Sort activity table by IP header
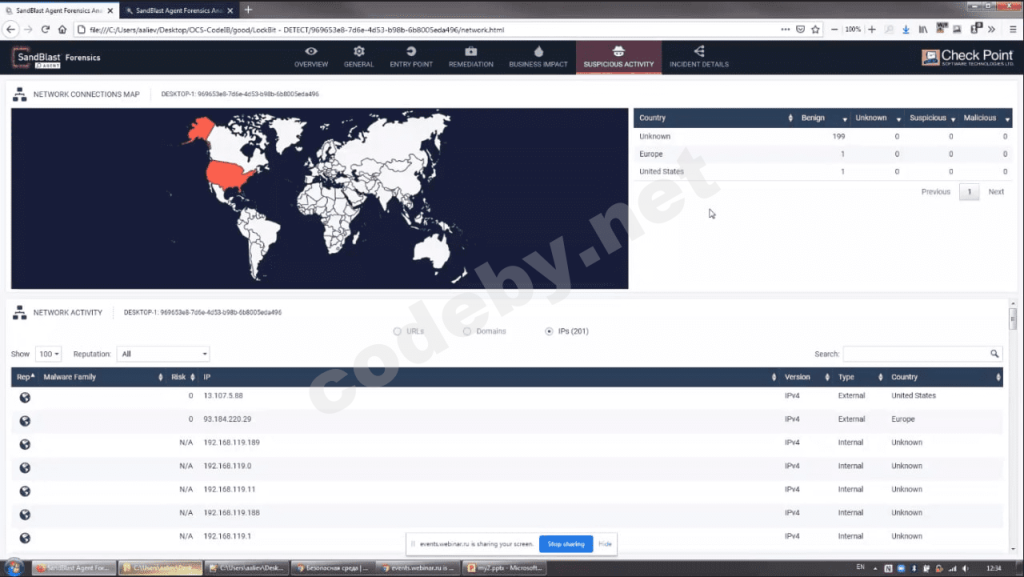The width and height of the screenshot is (1024, 577). pyautogui.click(x=489, y=377)
